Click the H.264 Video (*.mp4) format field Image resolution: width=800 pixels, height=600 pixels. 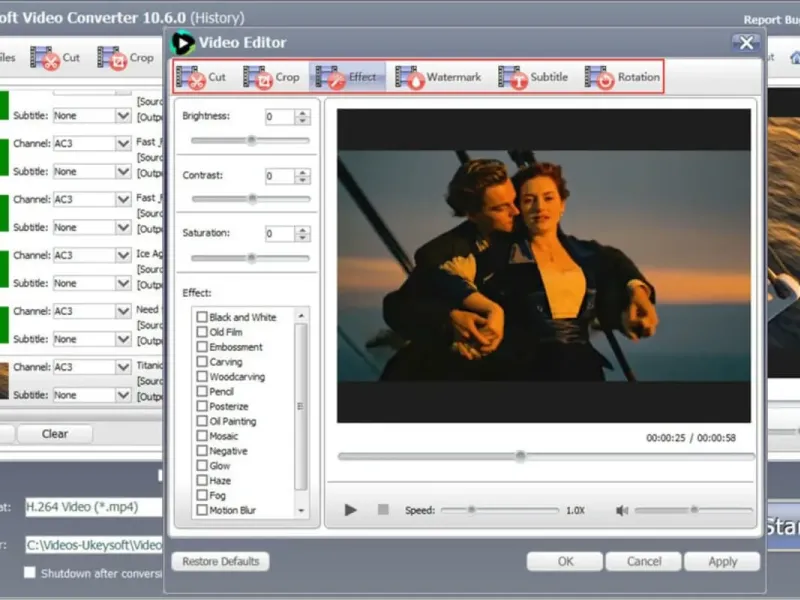pos(94,507)
